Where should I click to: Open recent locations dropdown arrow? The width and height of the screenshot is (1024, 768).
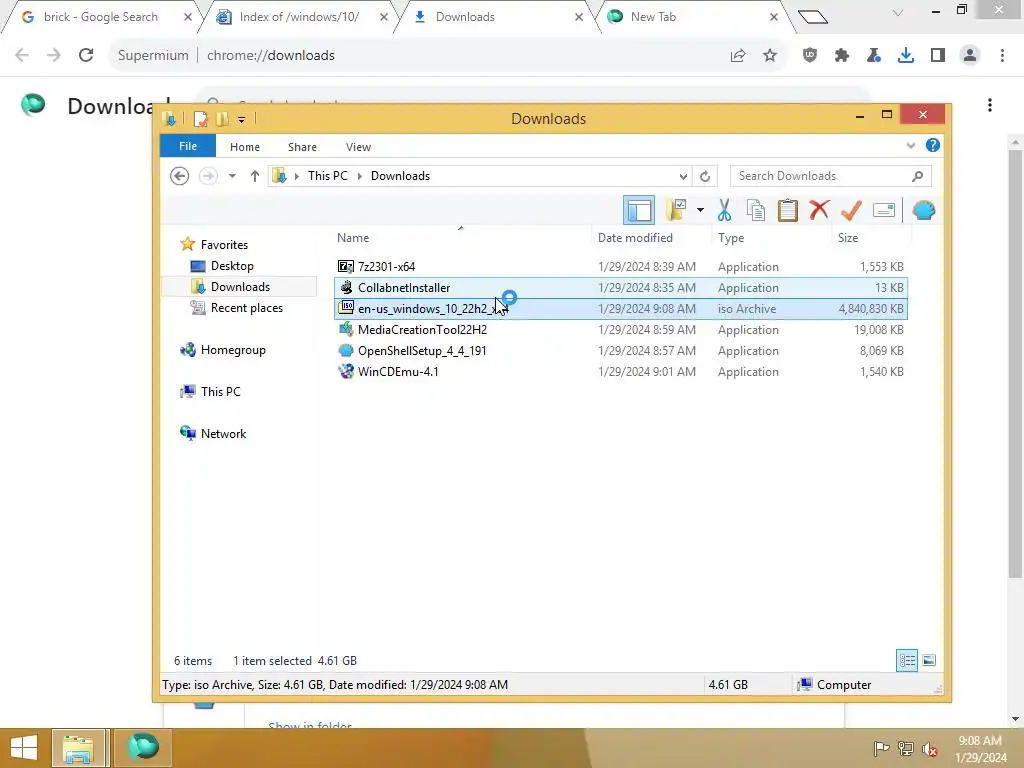pyautogui.click(x=232, y=176)
